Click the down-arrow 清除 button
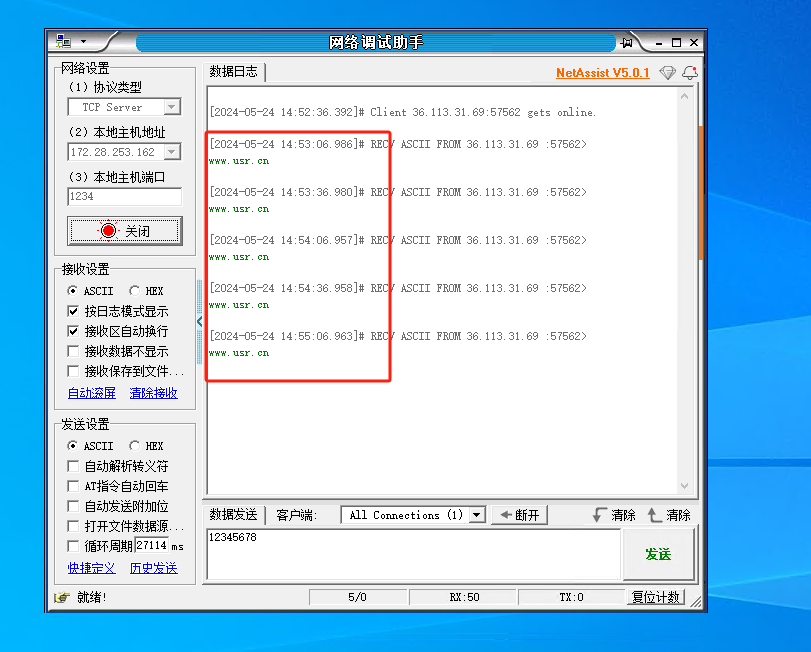The height and width of the screenshot is (652, 811). [614, 515]
